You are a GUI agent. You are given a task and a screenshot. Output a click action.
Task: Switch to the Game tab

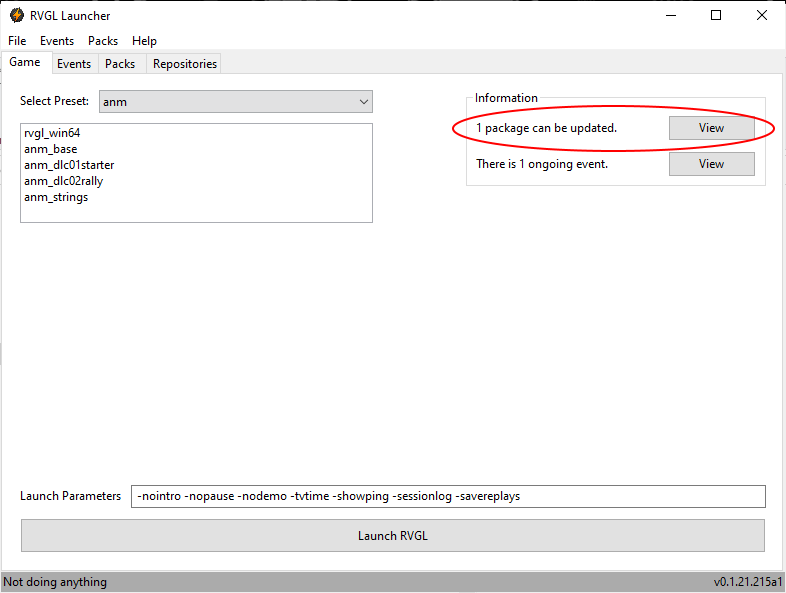click(x=25, y=62)
